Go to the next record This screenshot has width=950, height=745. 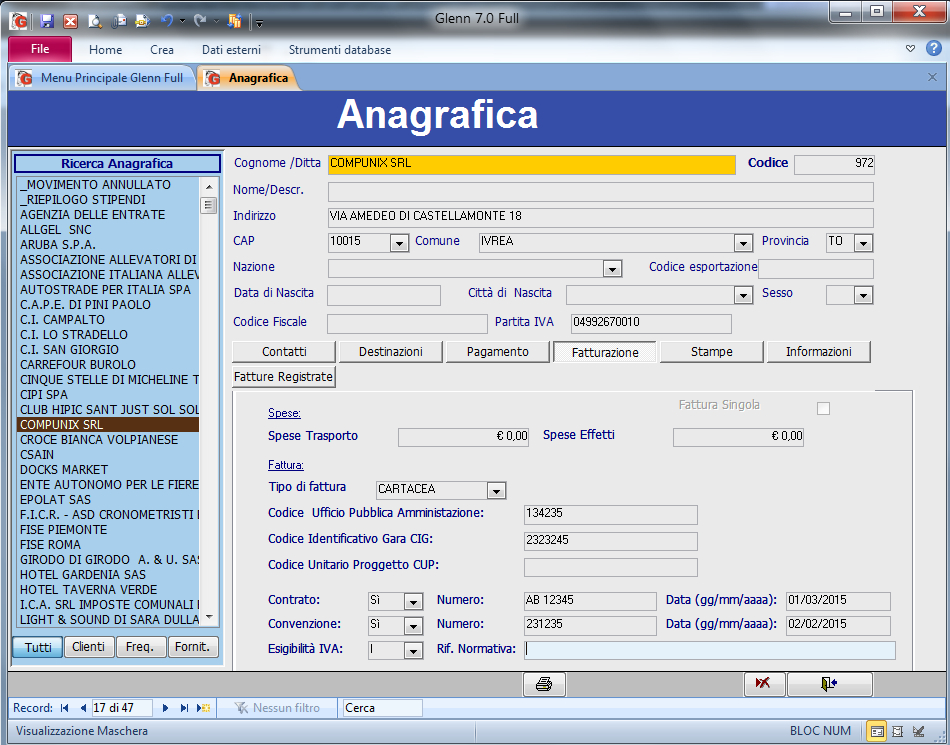[x=165, y=708]
